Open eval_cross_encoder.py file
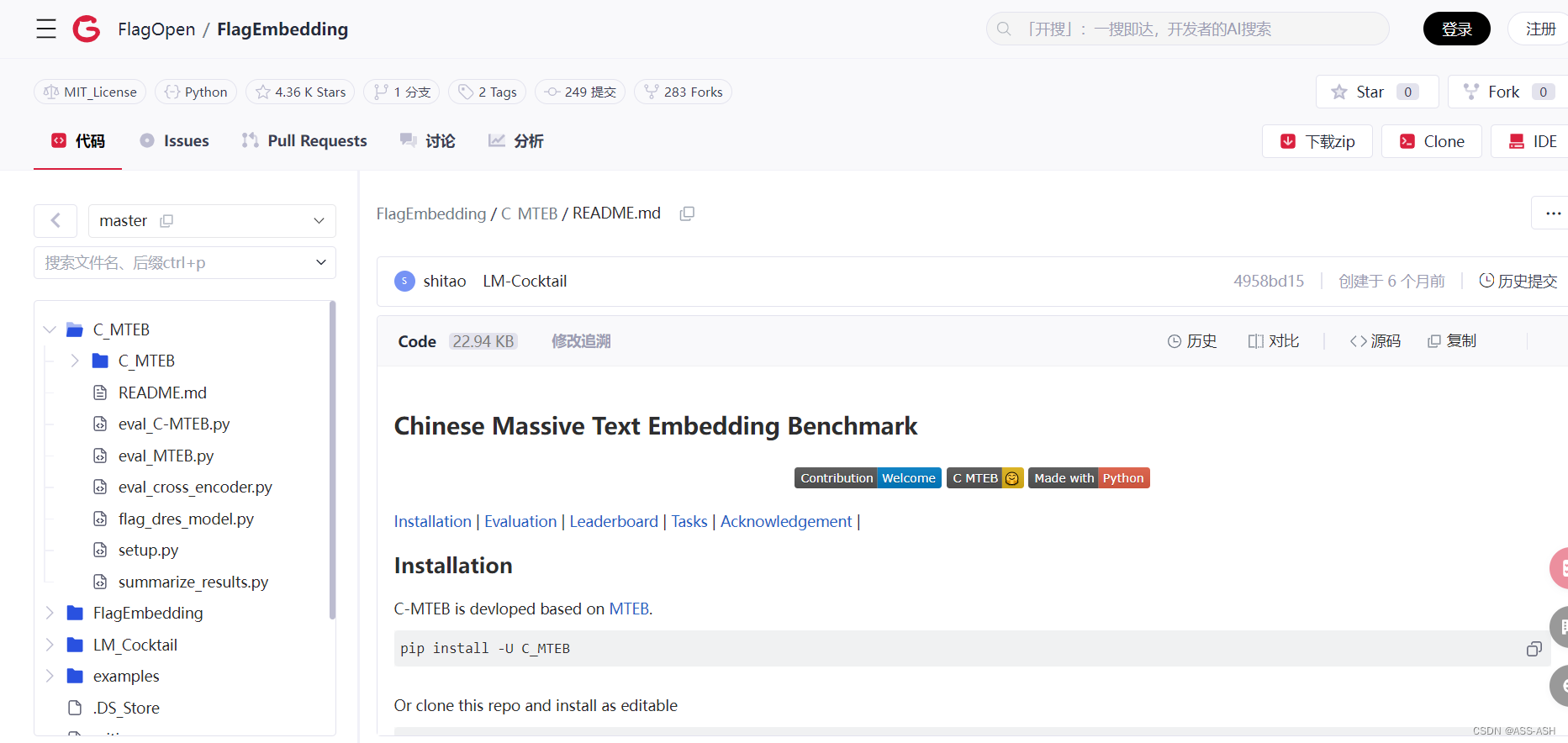Image resolution: width=1568 pixels, height=743 pixels. pyautogui.click(x=195, y=487)
